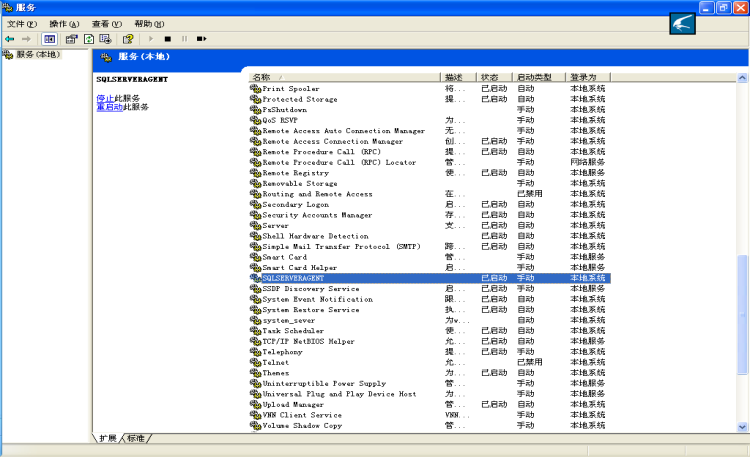Click the gear icon of Upload Manager
The image size is (750, 457).
[x=255, y=404]
